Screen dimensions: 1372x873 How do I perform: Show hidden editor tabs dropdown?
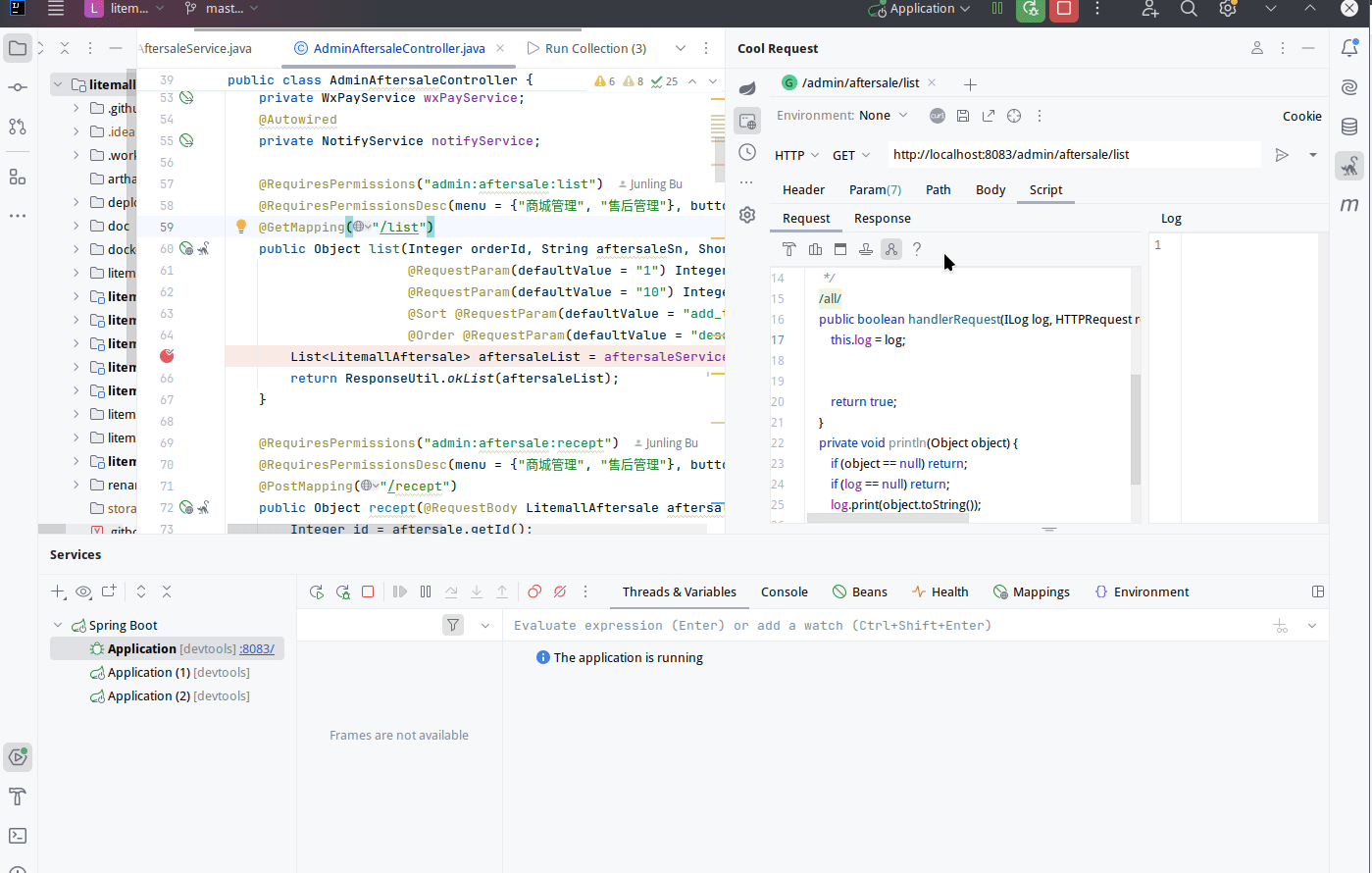tap(680, 48)
